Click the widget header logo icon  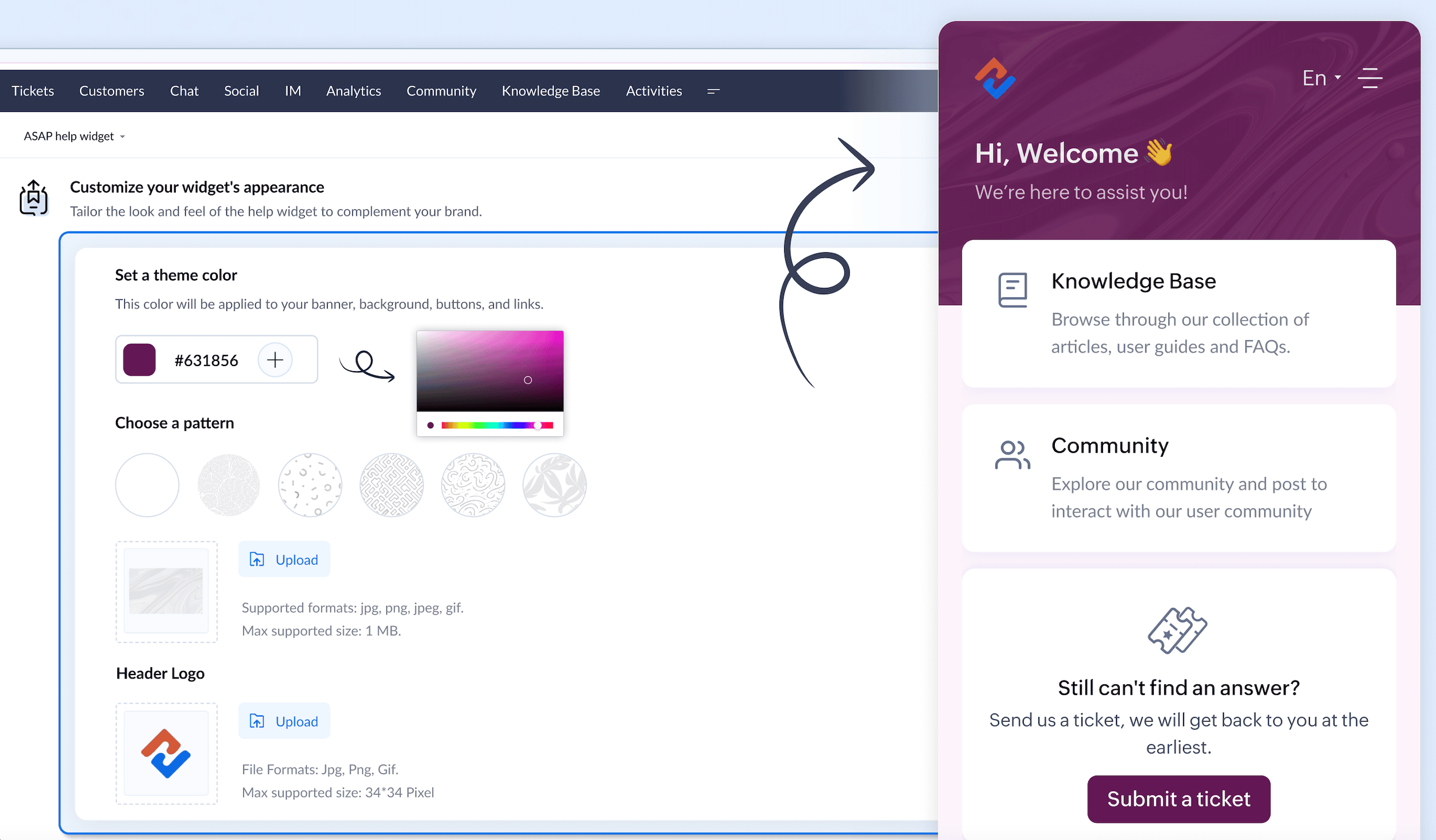(995, 78)
